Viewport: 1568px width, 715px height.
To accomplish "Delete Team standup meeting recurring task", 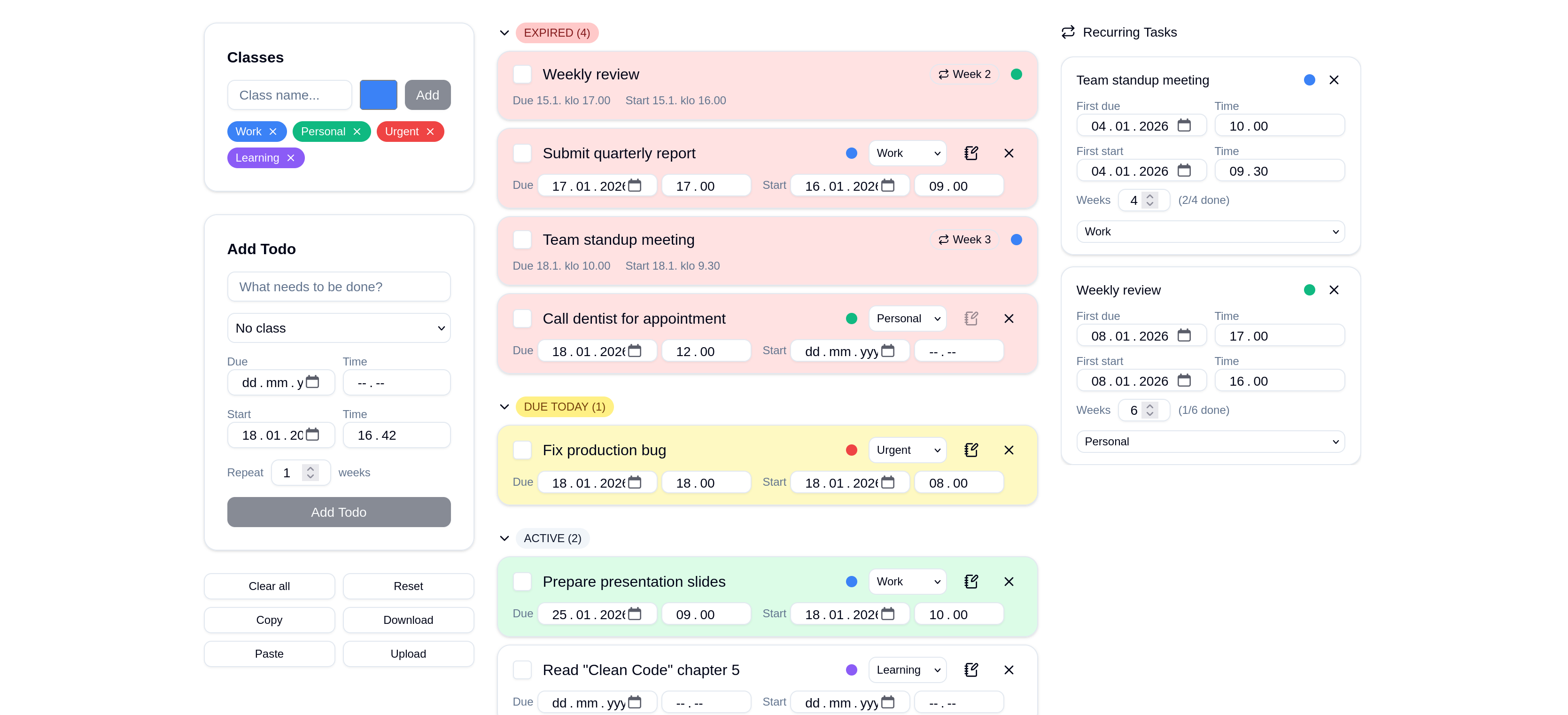I will pos(1334,80).
